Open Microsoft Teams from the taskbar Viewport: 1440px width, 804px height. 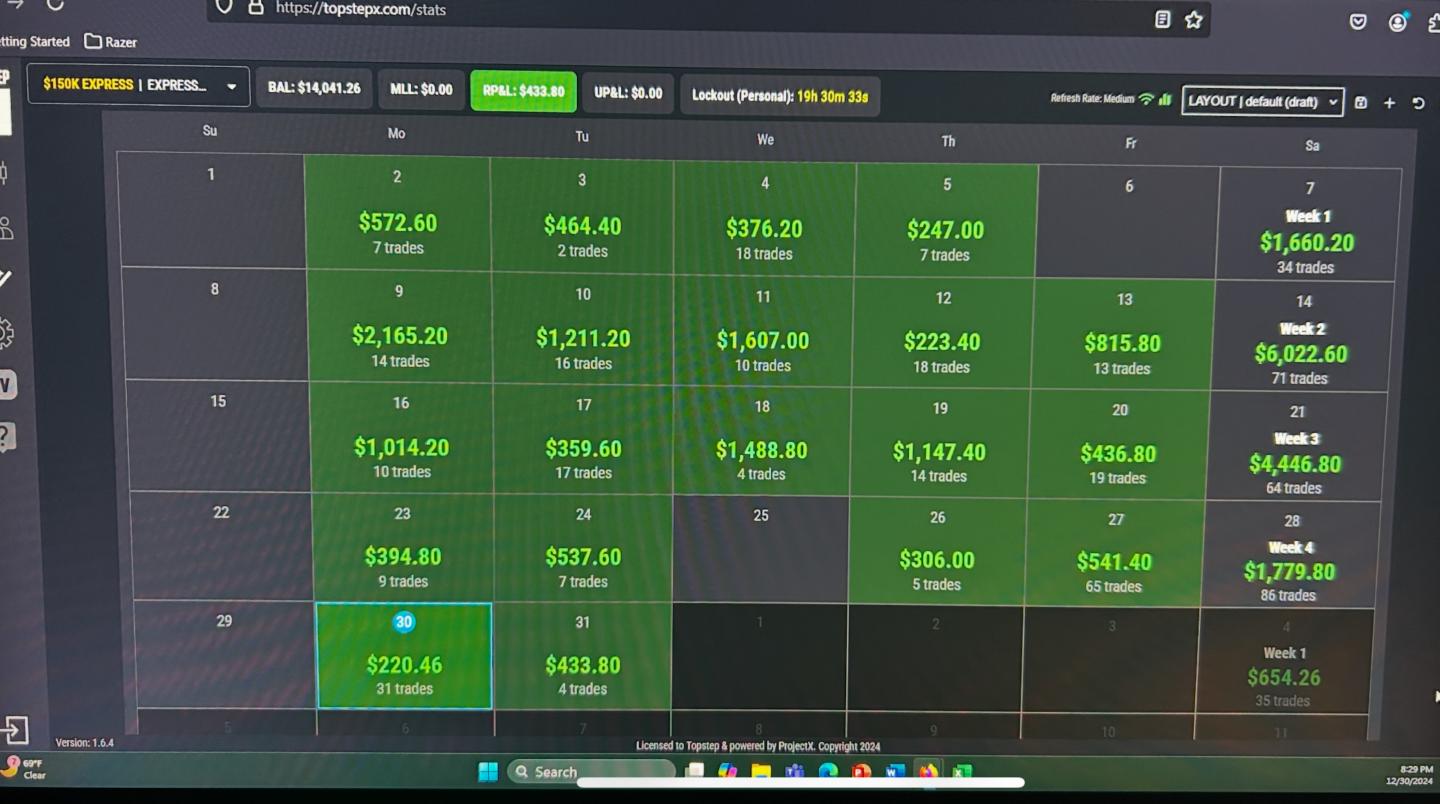coord(795,771)
